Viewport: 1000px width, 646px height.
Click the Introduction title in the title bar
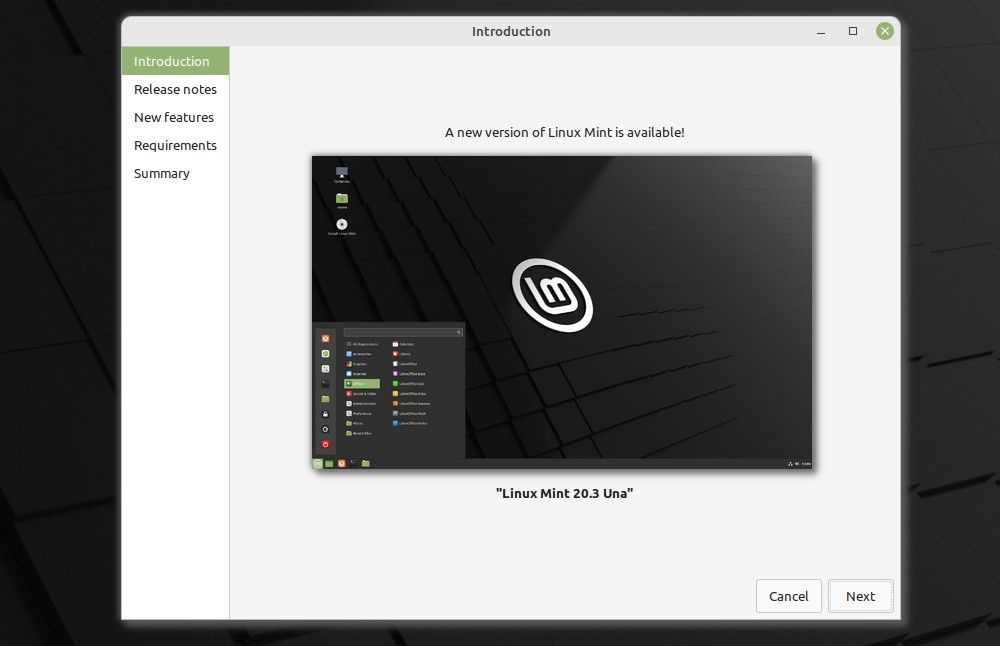[x=511, y=31]
